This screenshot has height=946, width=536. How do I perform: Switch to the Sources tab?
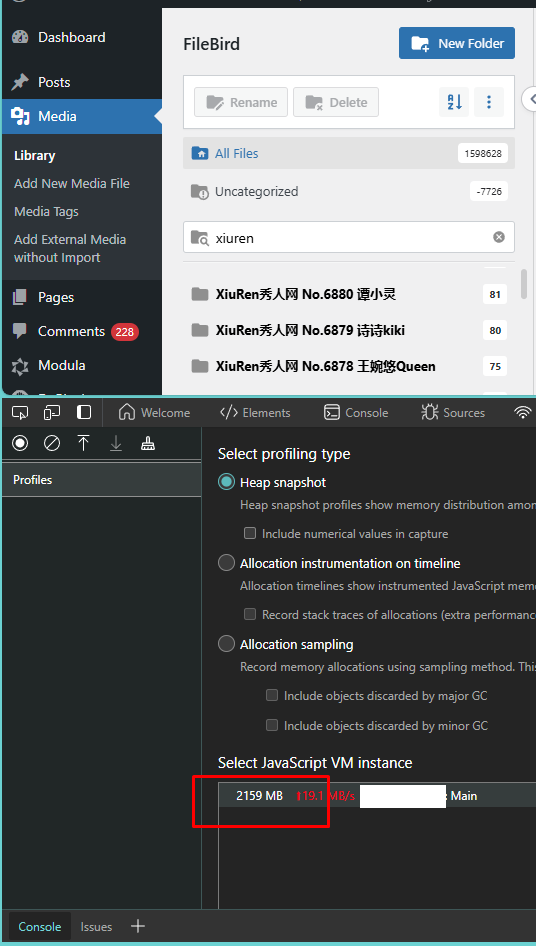pyautogui.click(x=453, y=413)
